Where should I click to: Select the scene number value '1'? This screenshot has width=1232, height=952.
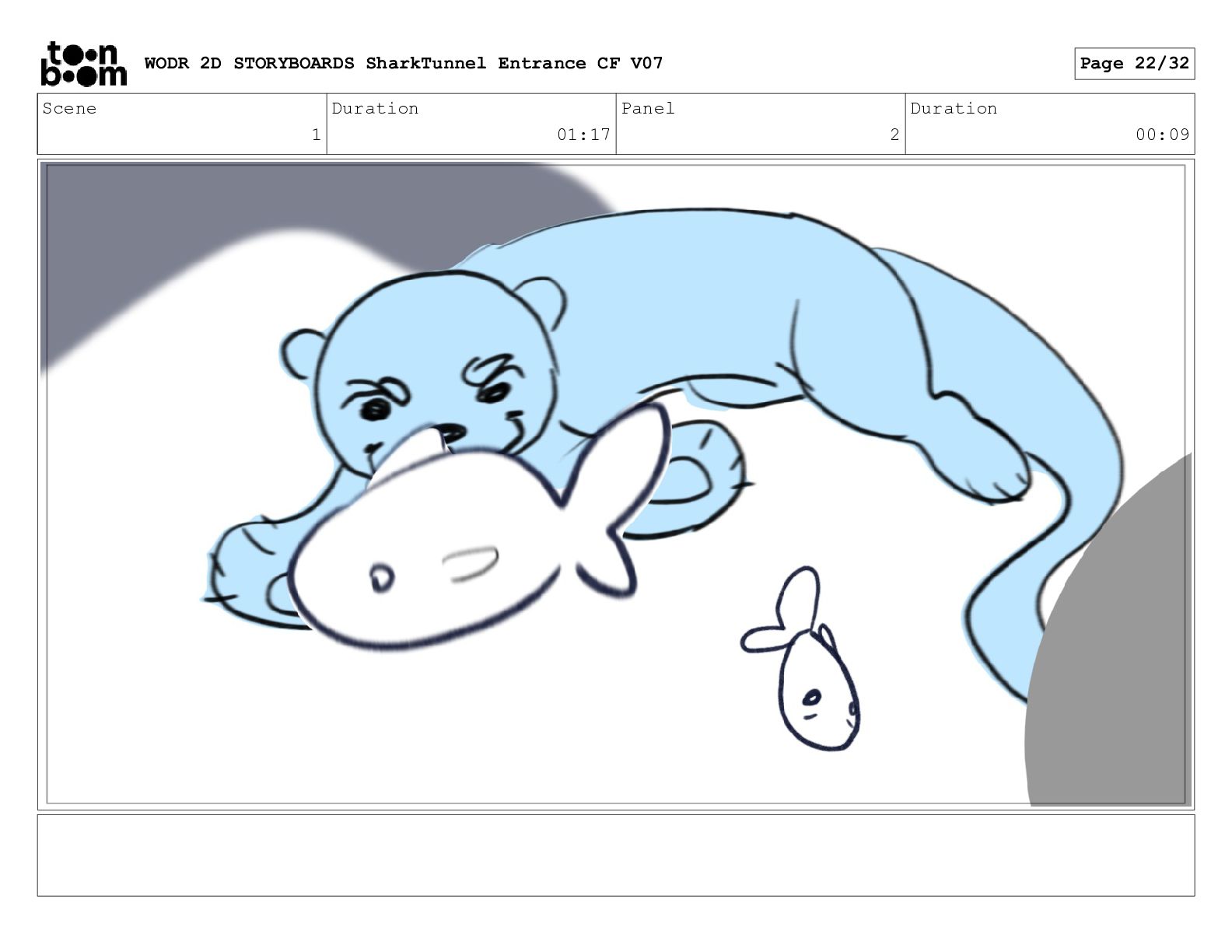[316, 135]
